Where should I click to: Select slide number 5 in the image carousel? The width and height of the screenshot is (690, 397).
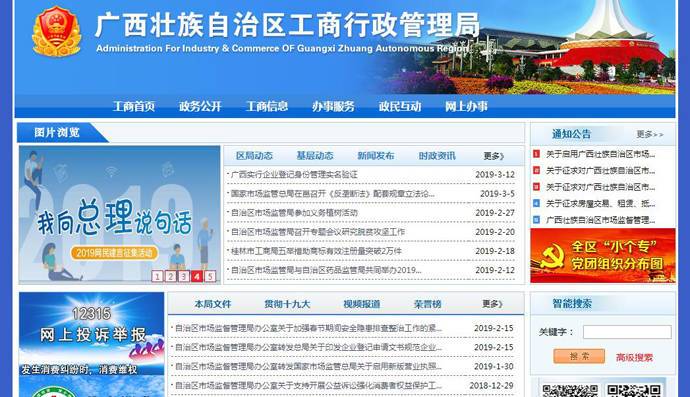click(x=210, y=276)
